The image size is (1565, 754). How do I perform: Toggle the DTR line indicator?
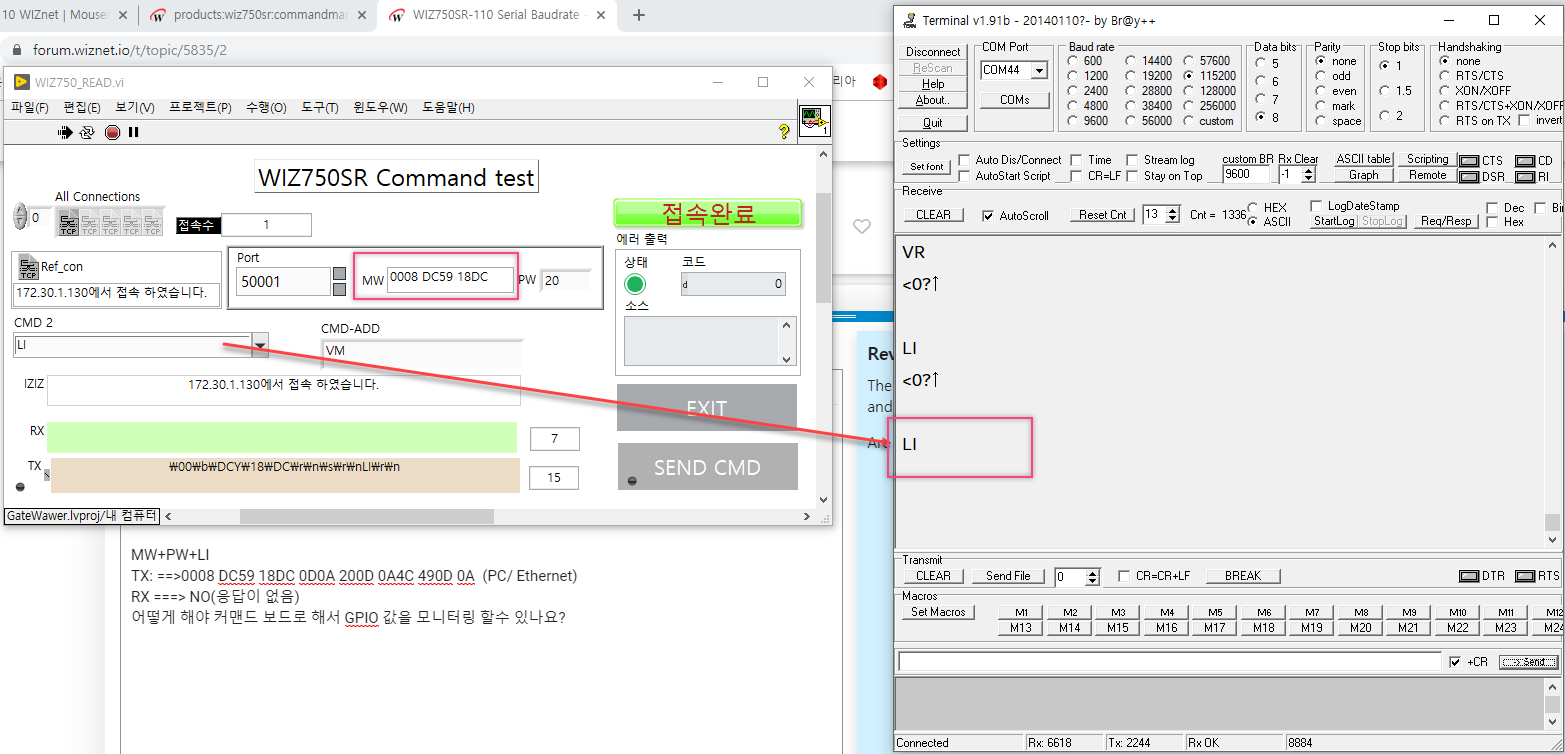tap(1469, 576)
